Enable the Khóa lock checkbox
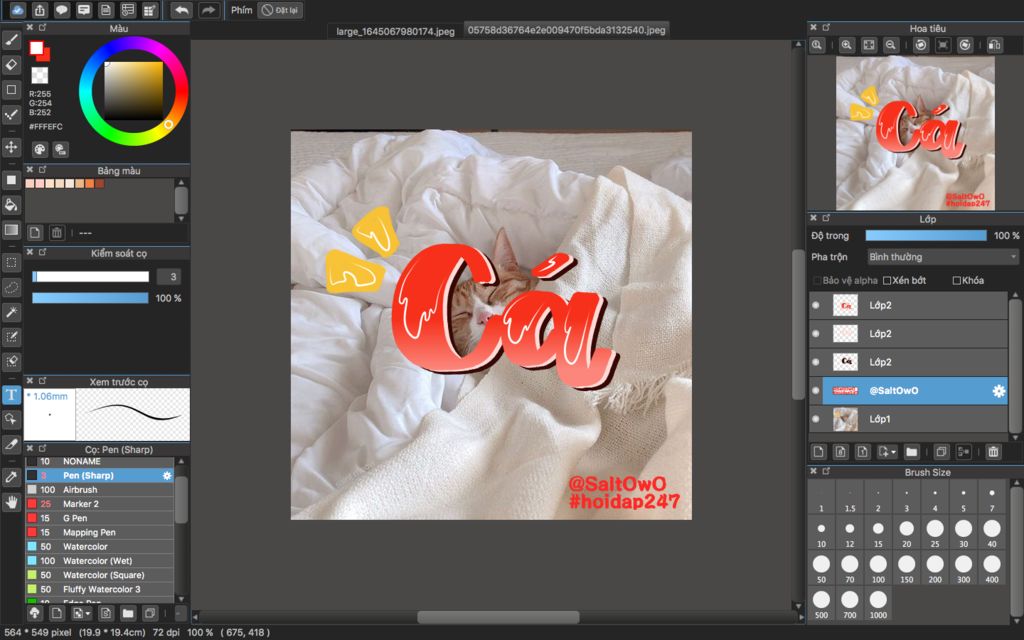The image size is (1024, 640). pyautogui.click(x=957, y=280)
